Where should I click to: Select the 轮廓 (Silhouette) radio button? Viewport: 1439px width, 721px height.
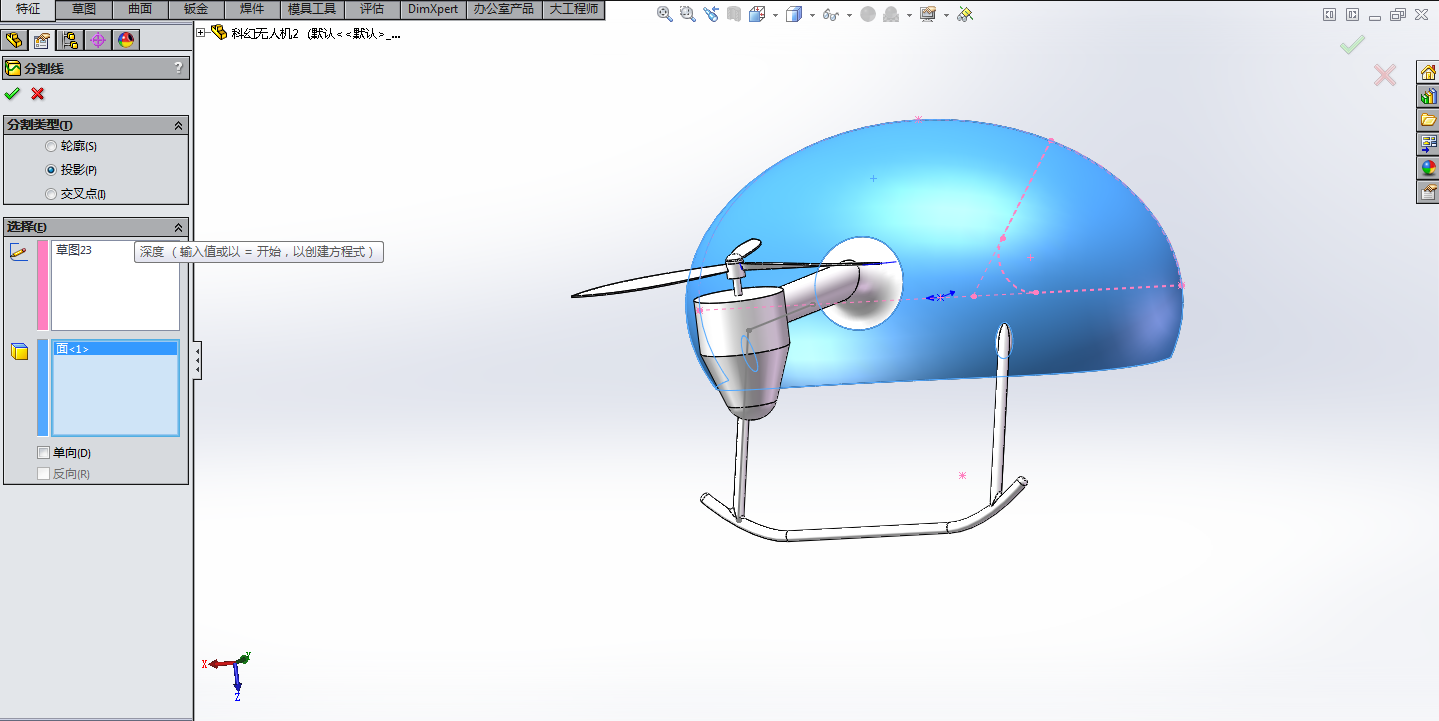pos(51,147)
